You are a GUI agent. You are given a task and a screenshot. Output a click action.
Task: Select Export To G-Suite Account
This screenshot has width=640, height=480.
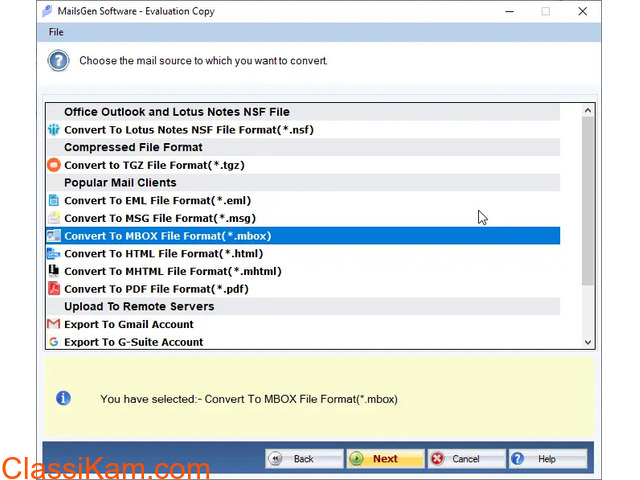coord(302,342)
